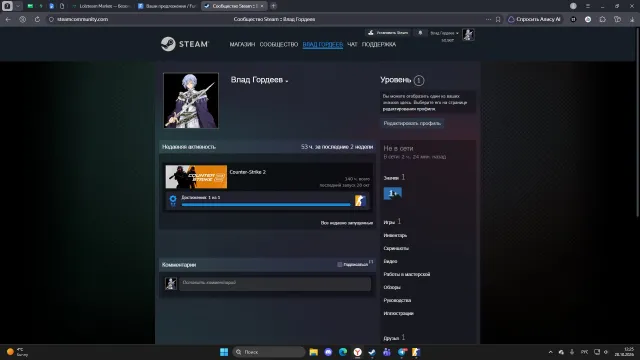Viewport: 640px width, 360px height.
Task: Click the add comment input field
Action: (x=276, y=283)
